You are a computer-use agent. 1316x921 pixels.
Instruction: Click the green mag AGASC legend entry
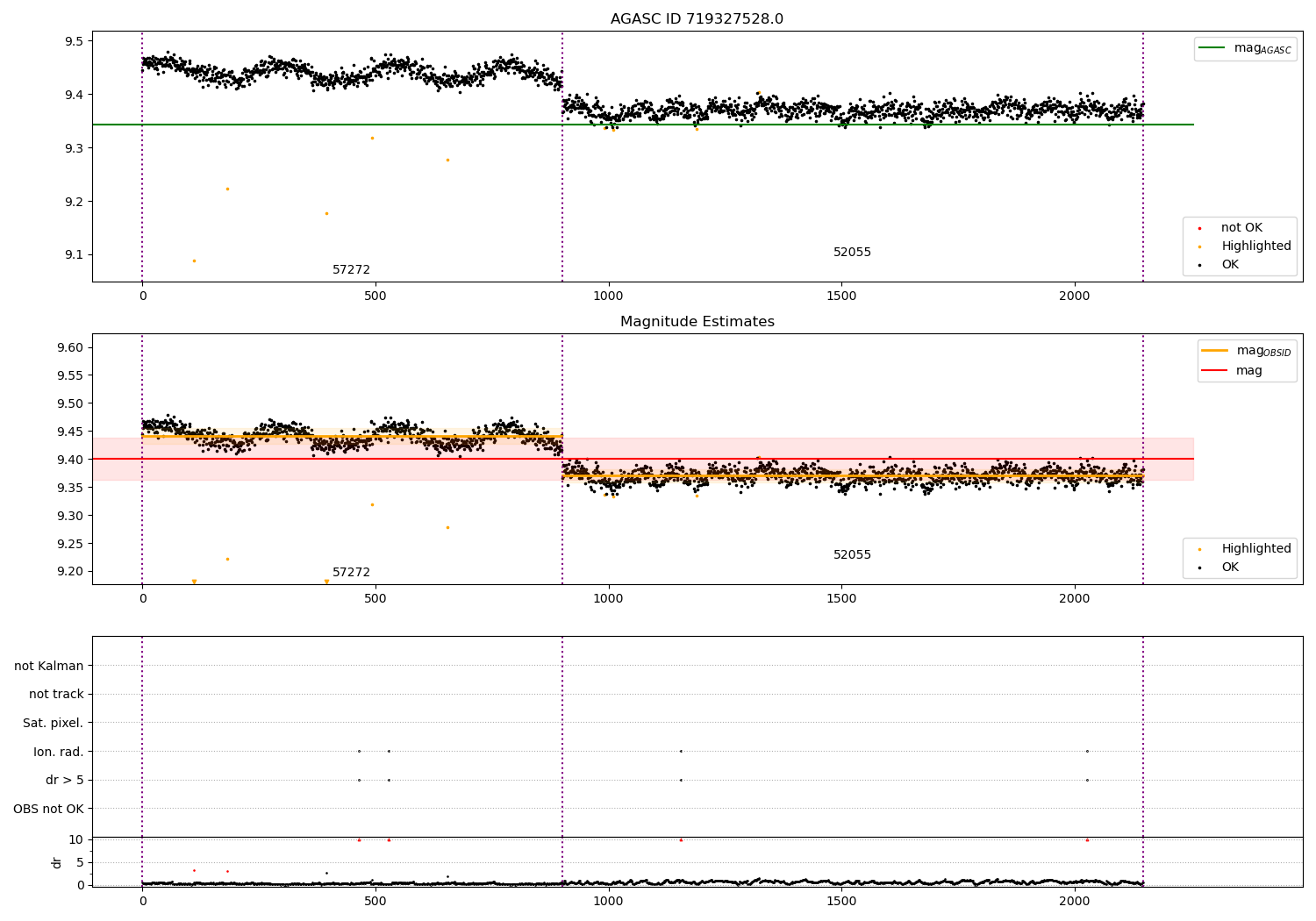pos(1245,48)
